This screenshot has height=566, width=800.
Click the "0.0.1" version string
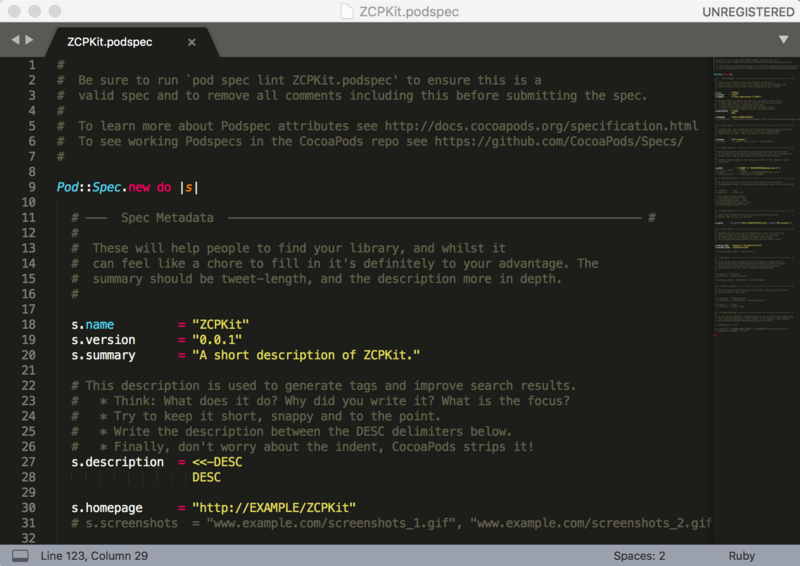tap(217, 340)
